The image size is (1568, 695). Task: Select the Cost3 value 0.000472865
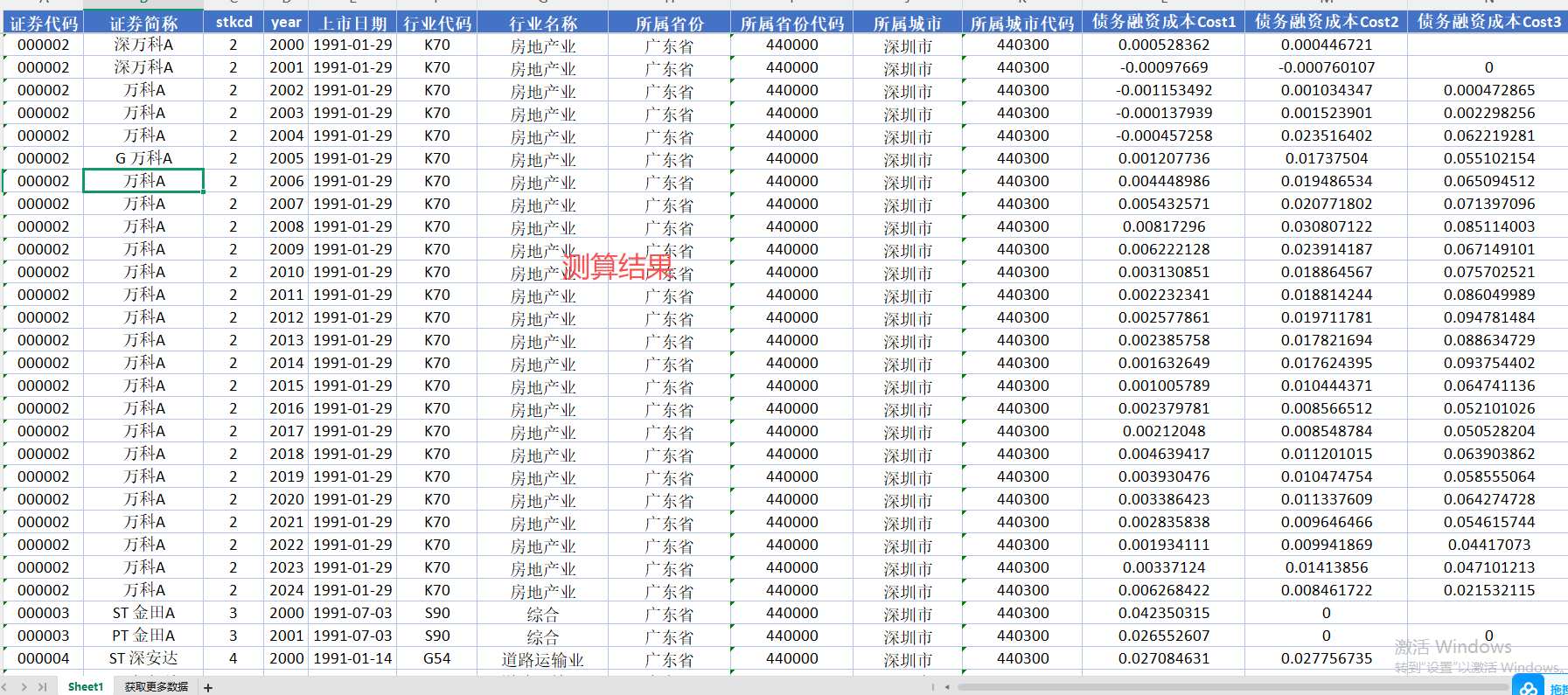(x=1488, y=90)
